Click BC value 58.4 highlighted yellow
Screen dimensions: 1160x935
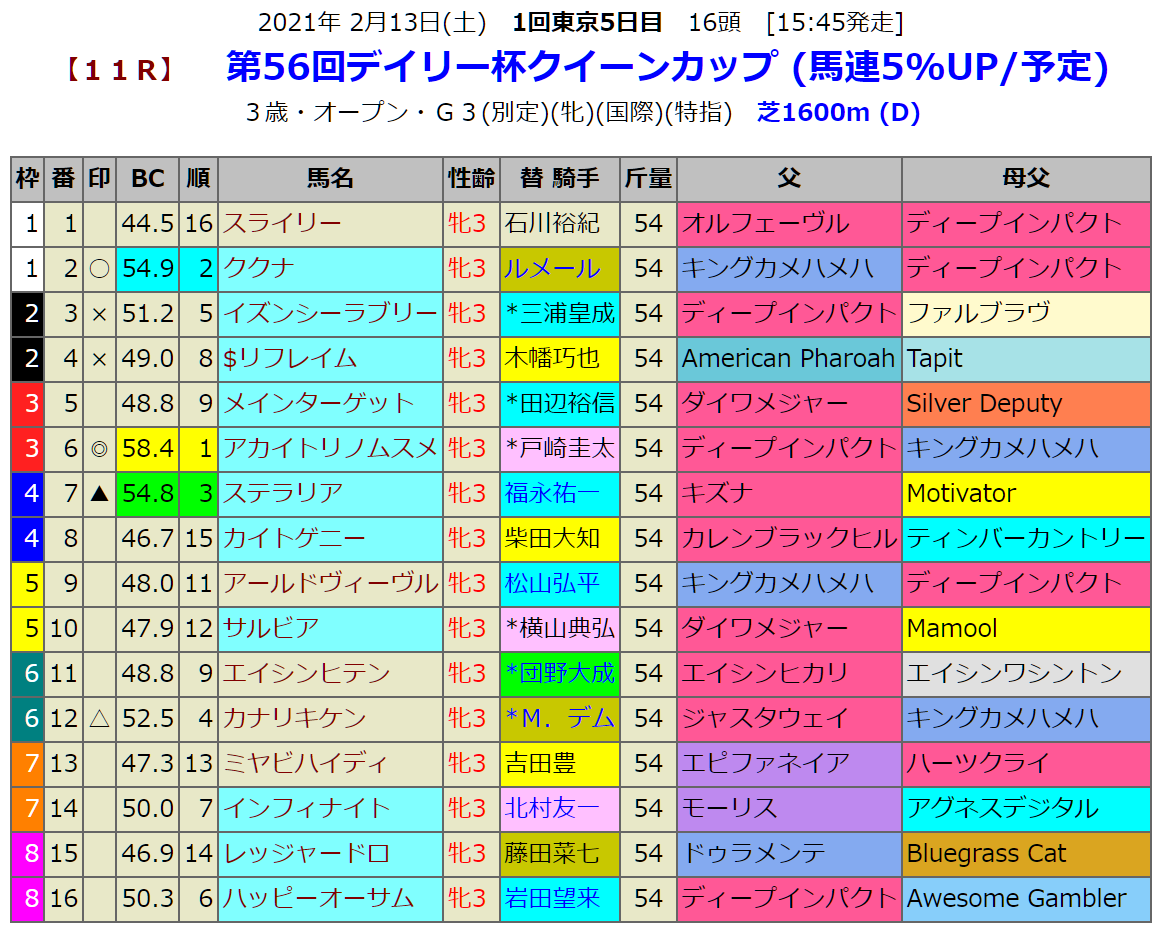click(x=148, y=448)
